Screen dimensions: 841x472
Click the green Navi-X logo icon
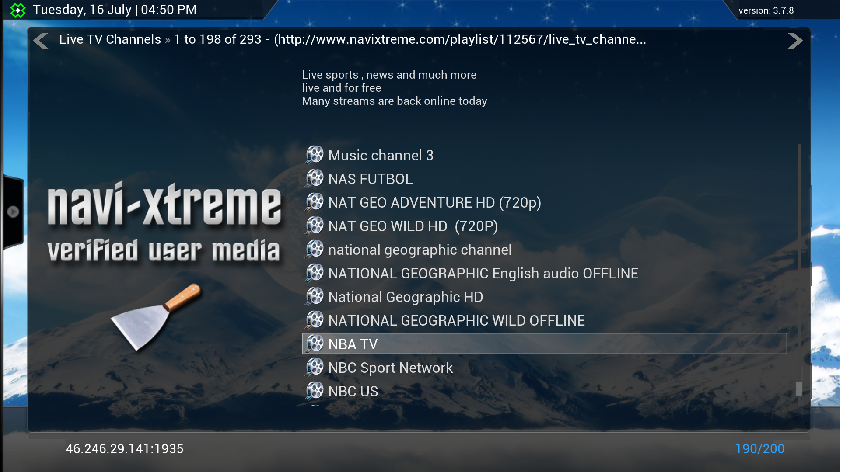click(x=18, y=10)
